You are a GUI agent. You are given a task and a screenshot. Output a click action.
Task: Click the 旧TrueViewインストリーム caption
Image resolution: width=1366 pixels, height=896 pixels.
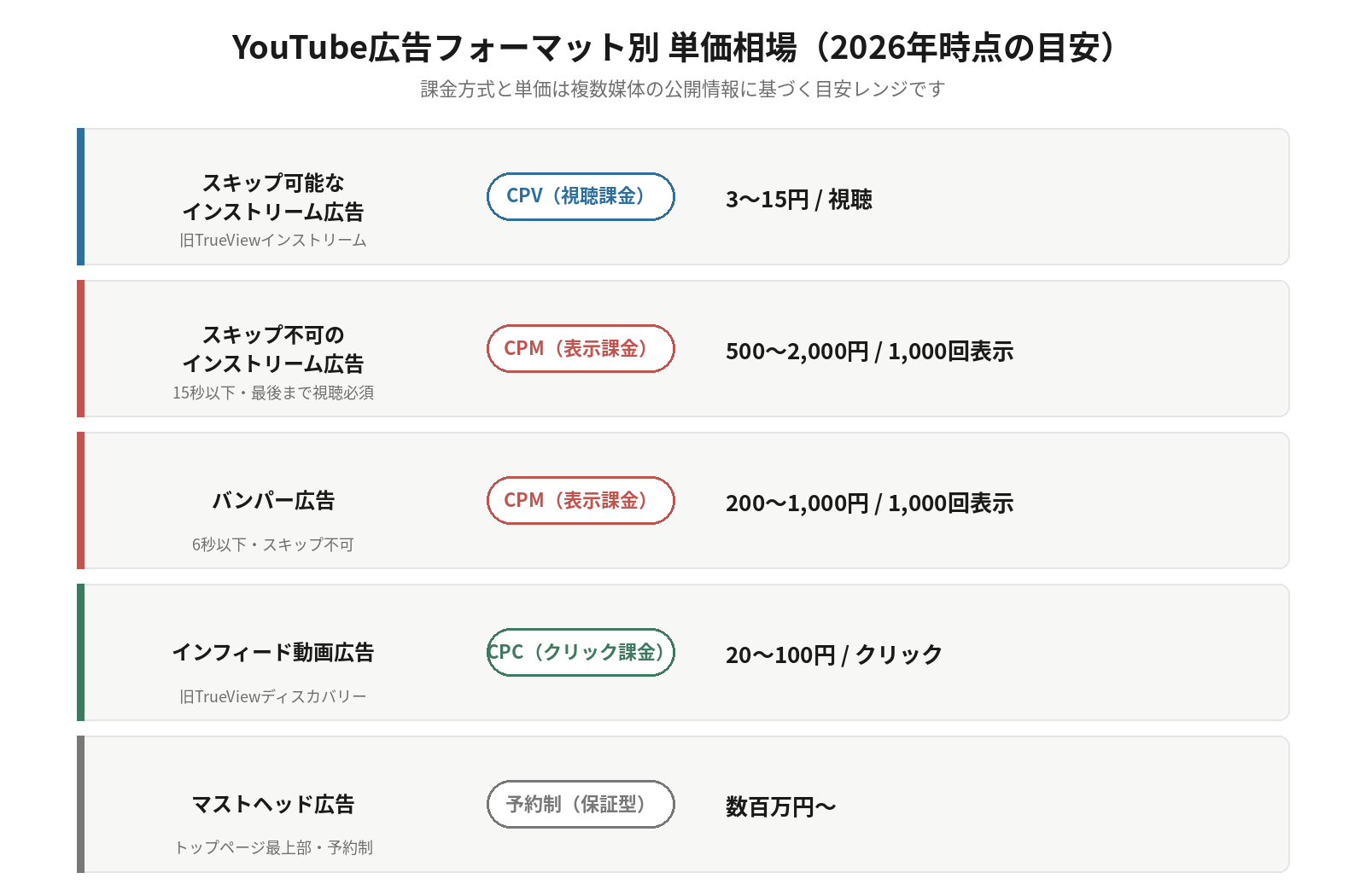click(x=273, y=241)
